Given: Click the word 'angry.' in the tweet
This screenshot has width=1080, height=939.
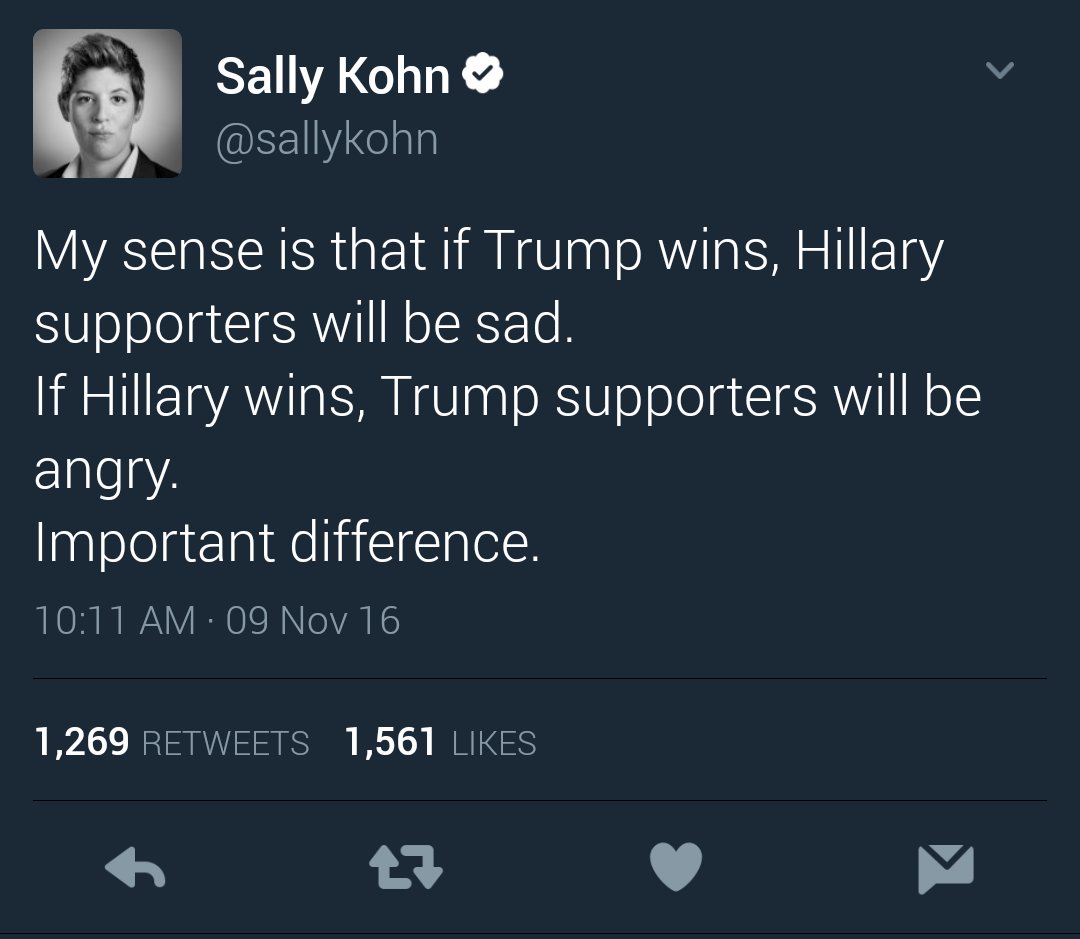Looking at the screenshot, I should coord(106,470).
